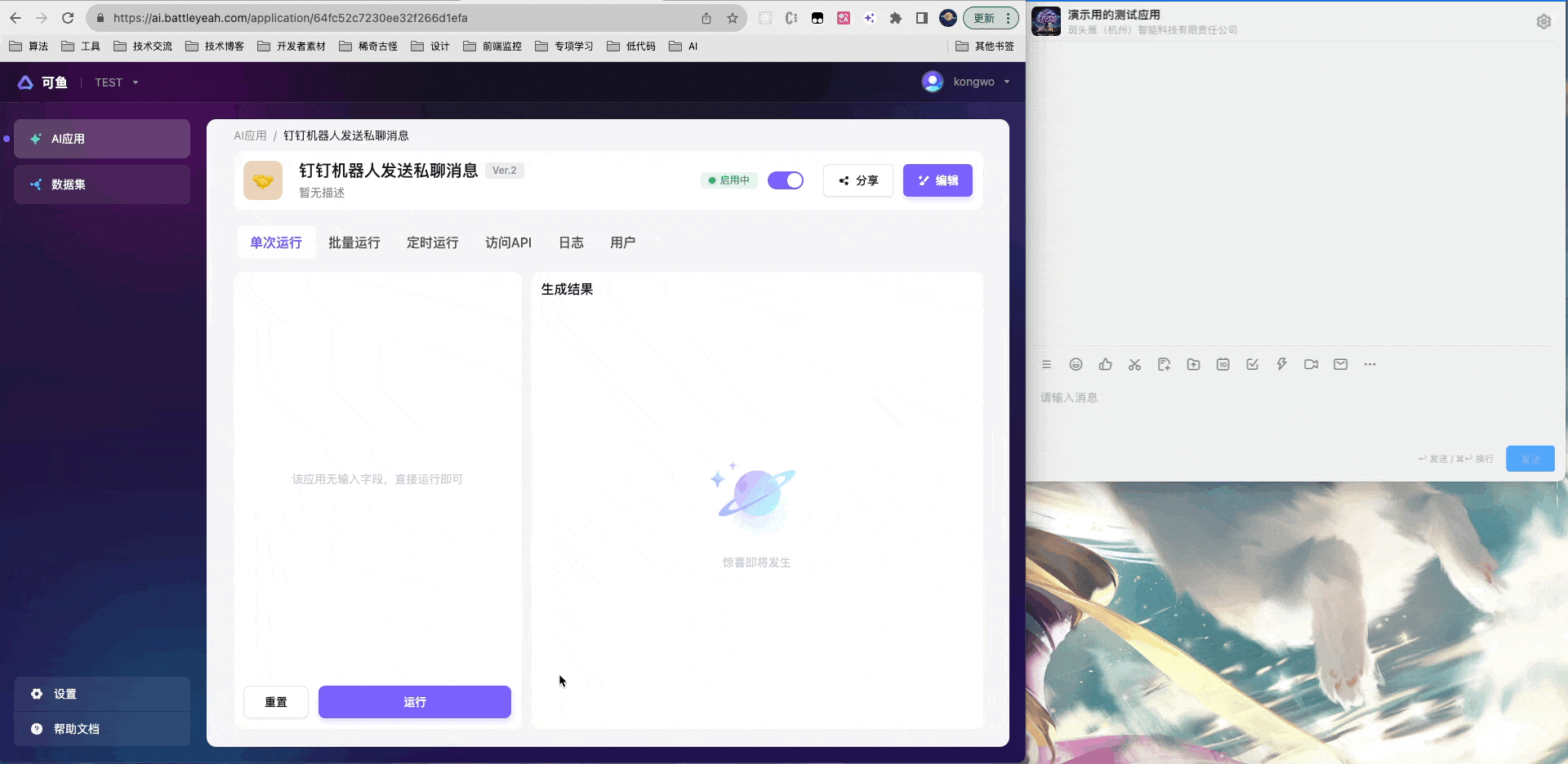Open the Chrome three-dot menu
Viewport: 1568px width, 764px height.
click(1009, 18)
